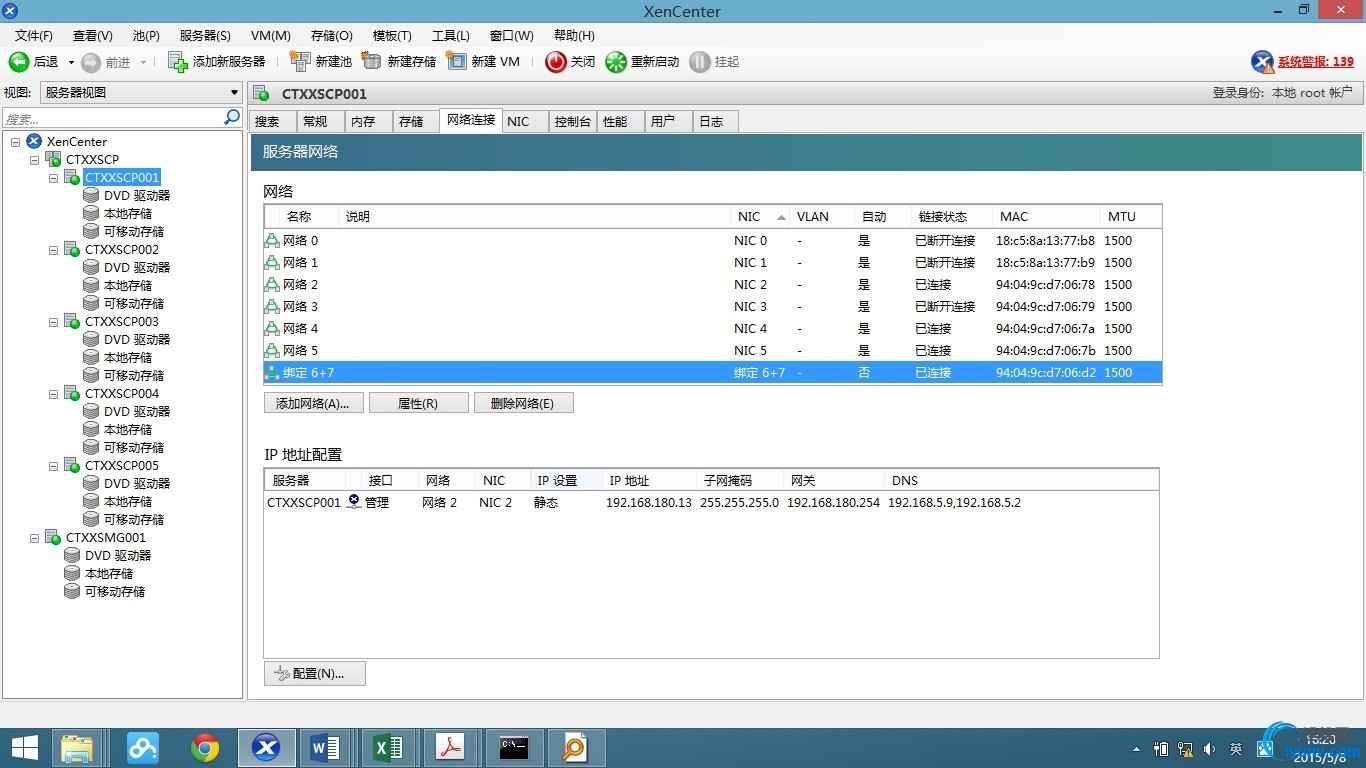Select the 网络 5 row in network list
This screenshot has height=768, width=1366.
pos(712,351)
